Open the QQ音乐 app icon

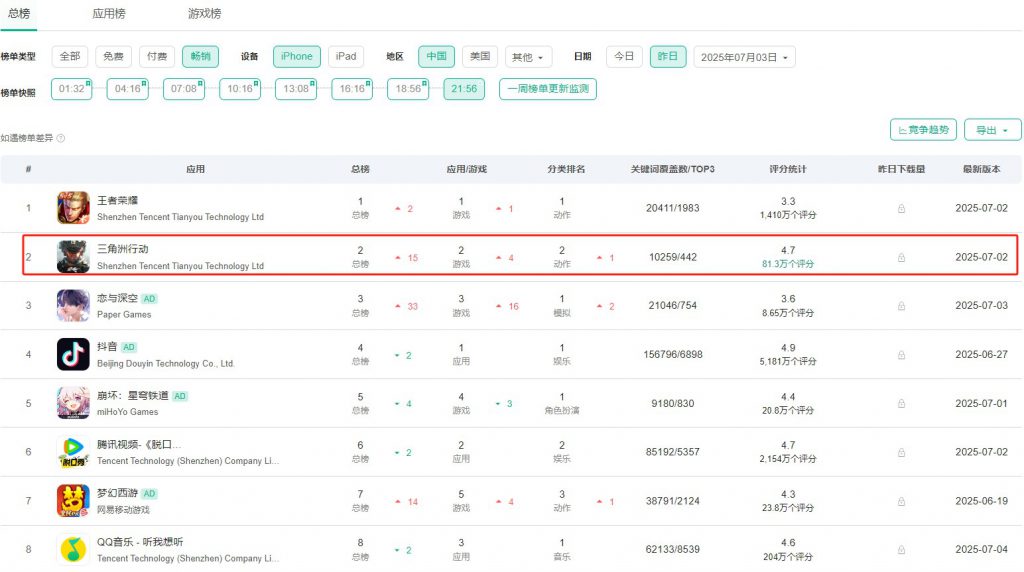click(73, 549)
